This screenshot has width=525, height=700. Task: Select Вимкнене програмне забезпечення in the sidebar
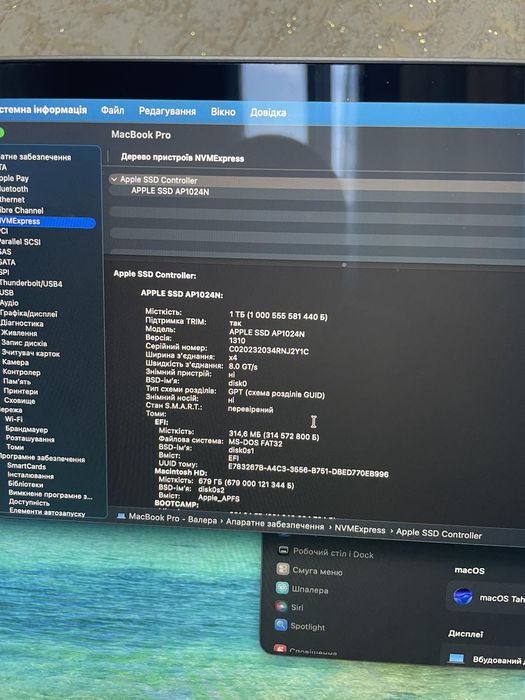coord(50,495)
